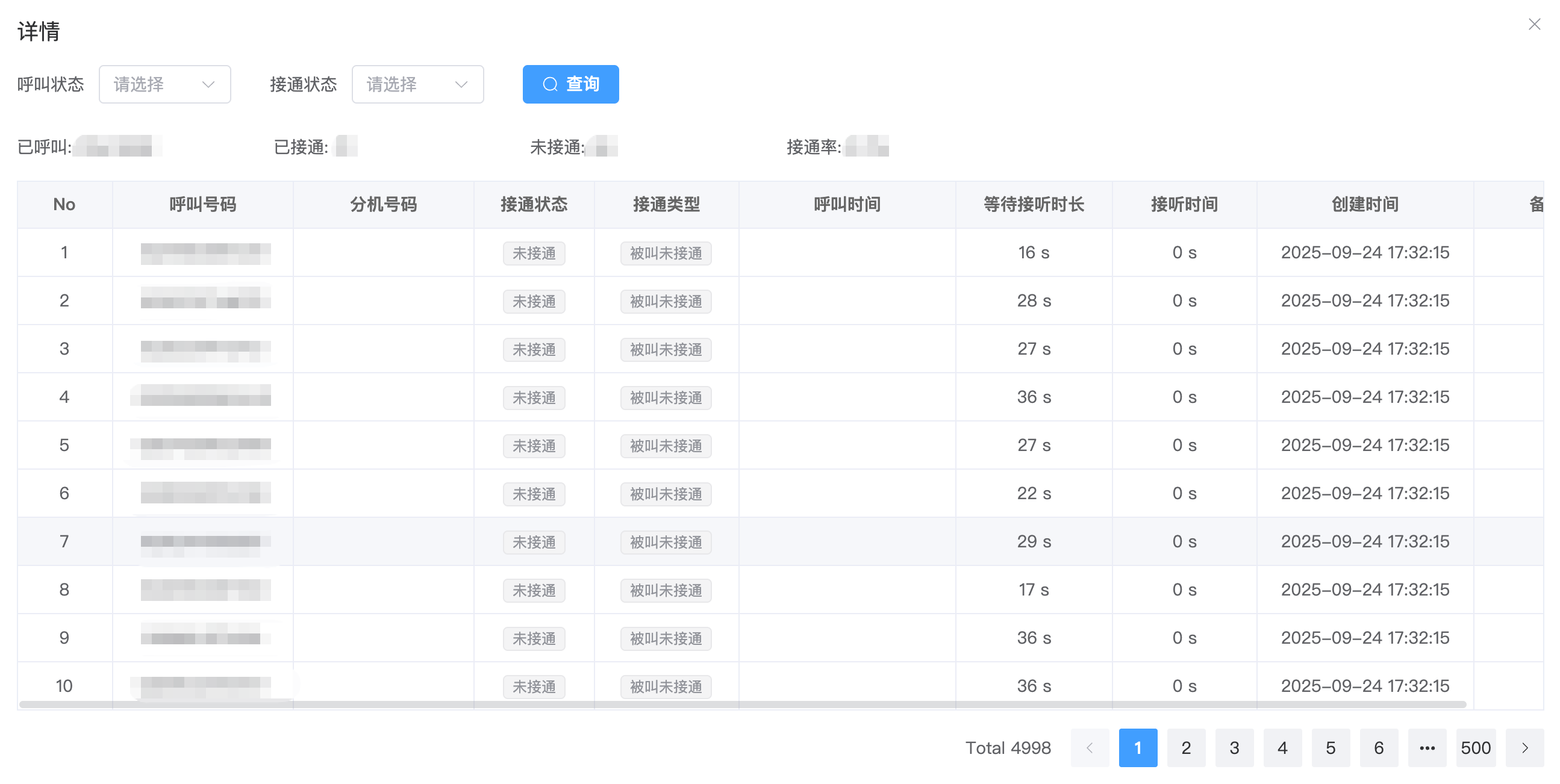
Task: Expand the 接通状态 filter dropdown
Action: [x=417, y=84]
